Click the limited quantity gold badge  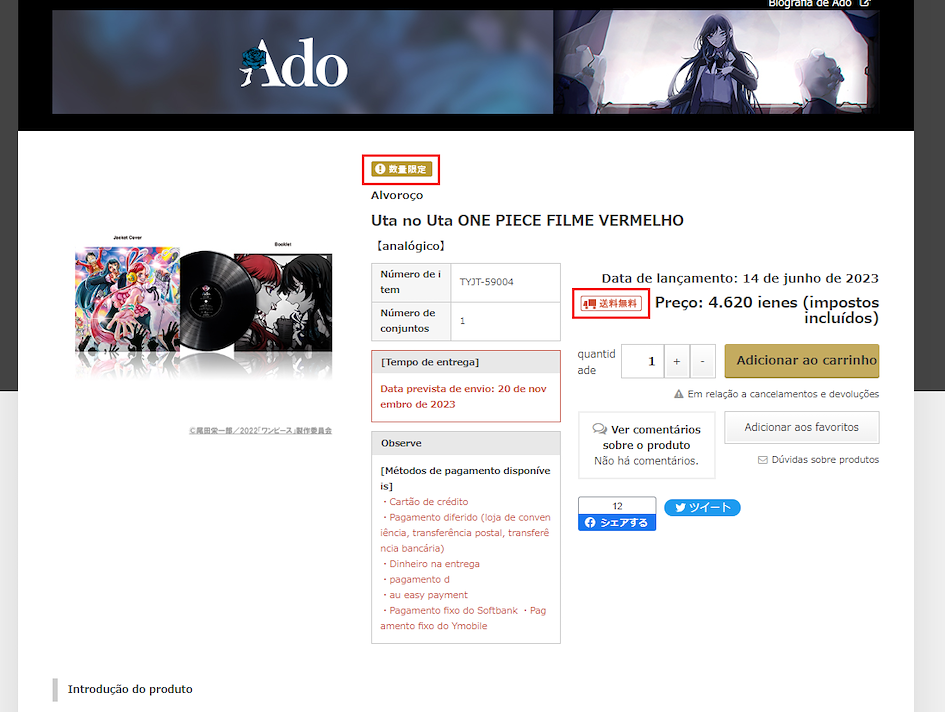[x=401, y=169]
